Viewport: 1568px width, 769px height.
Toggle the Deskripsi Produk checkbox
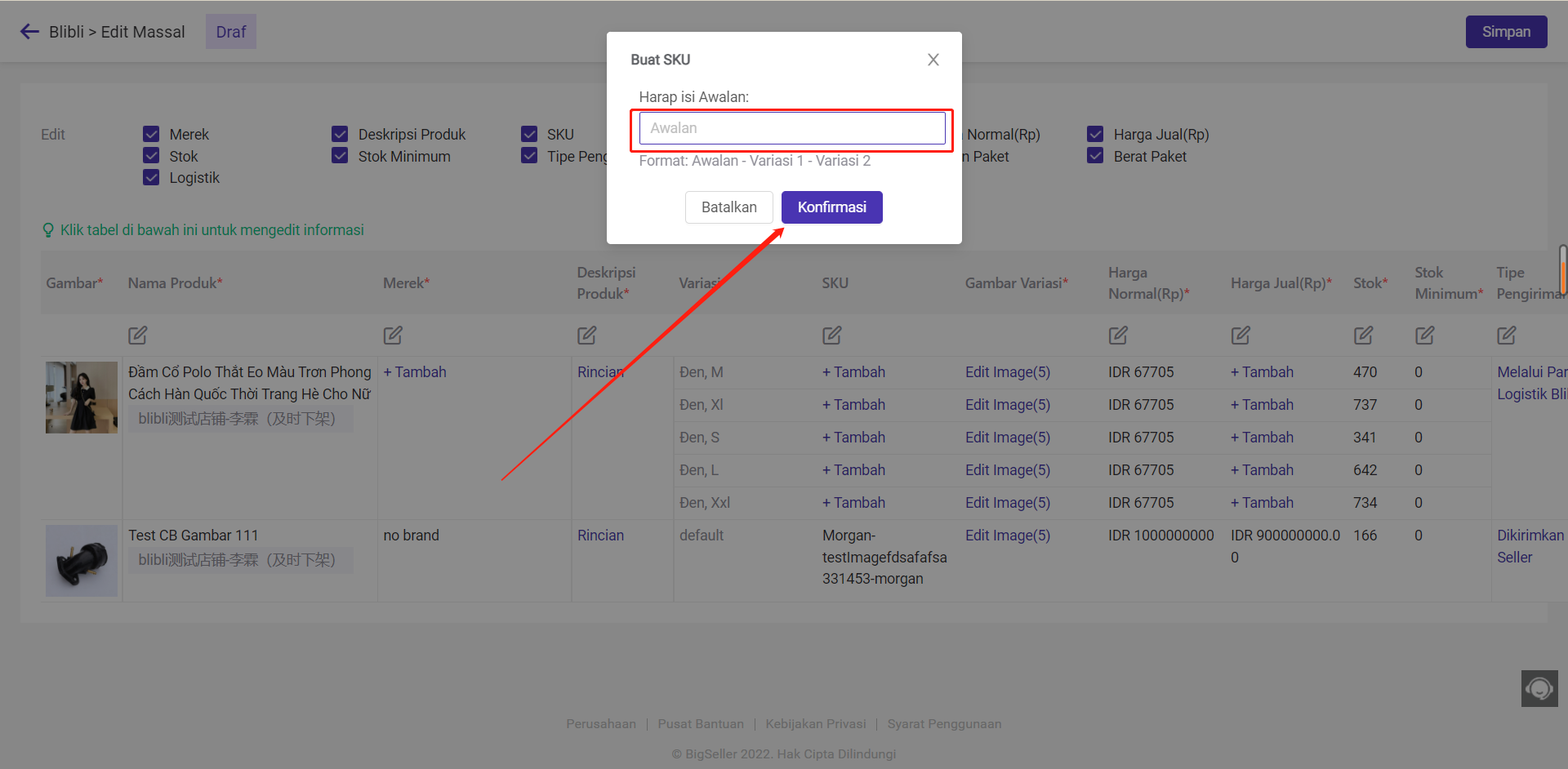click(340, 134)
